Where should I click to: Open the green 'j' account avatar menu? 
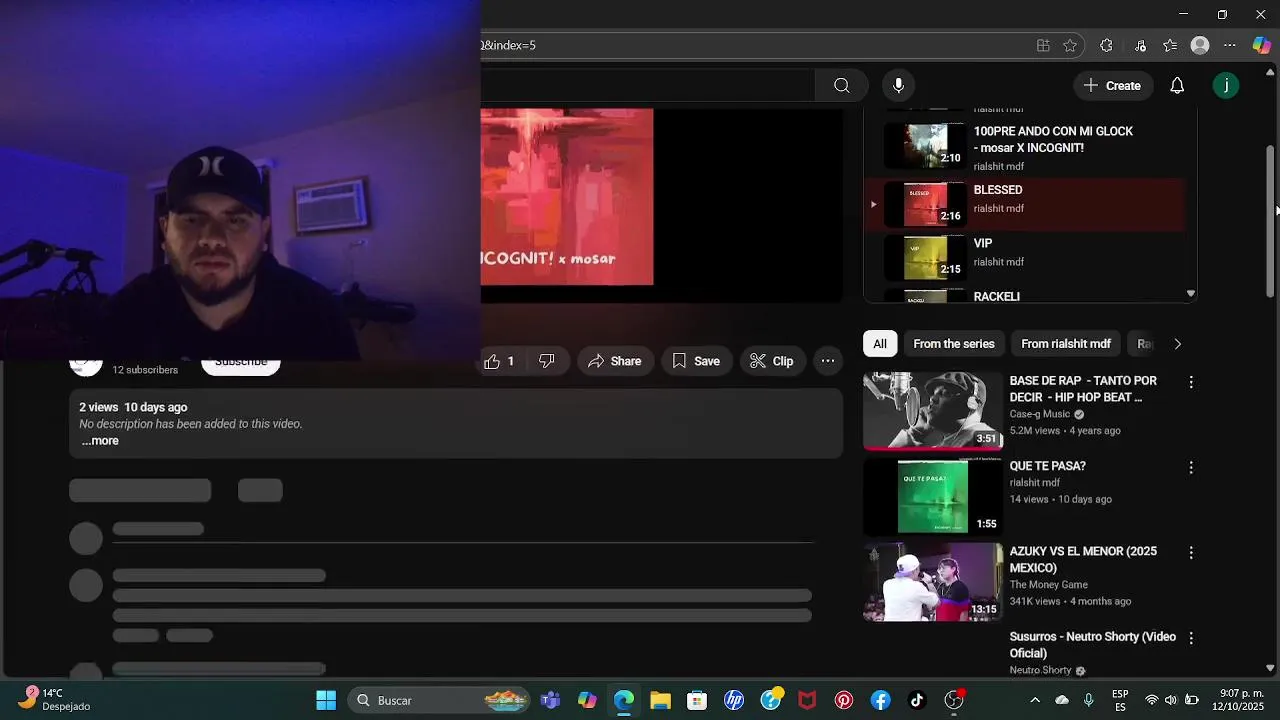pos(1226,86)
